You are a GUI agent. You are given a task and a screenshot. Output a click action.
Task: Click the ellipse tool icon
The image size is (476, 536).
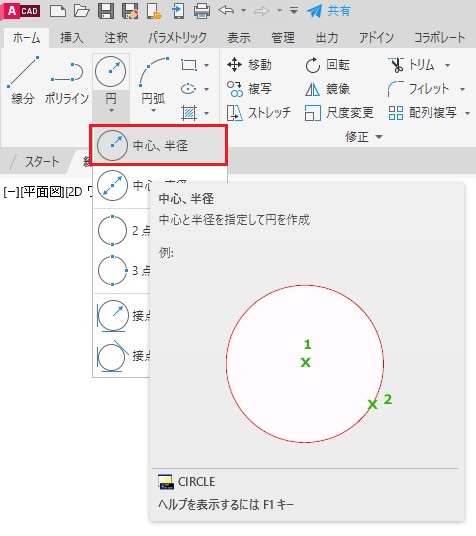pyautogui.click(x=188, y=89)
